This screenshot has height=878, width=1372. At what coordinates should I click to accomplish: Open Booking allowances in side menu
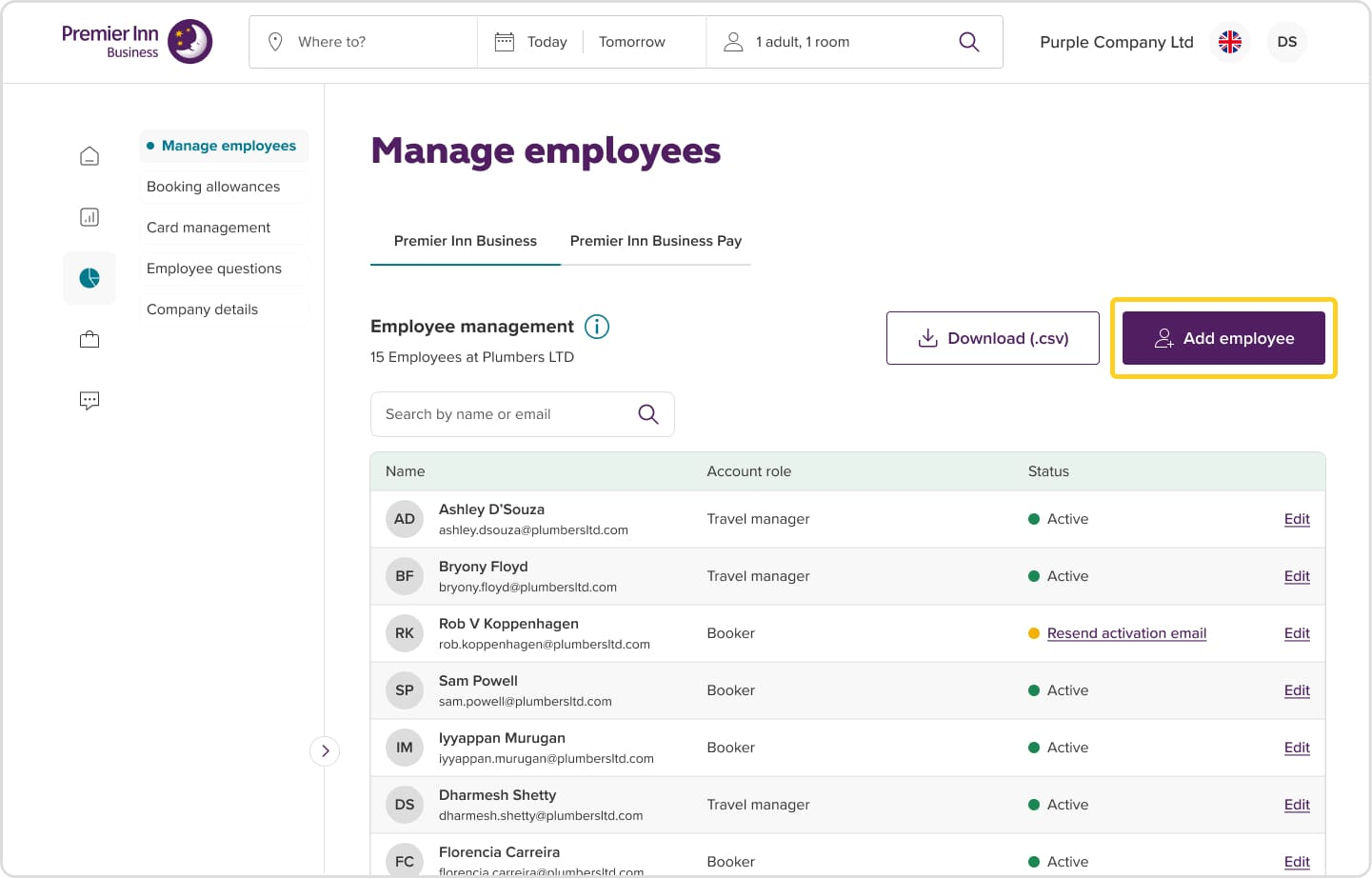pos(224,187)
